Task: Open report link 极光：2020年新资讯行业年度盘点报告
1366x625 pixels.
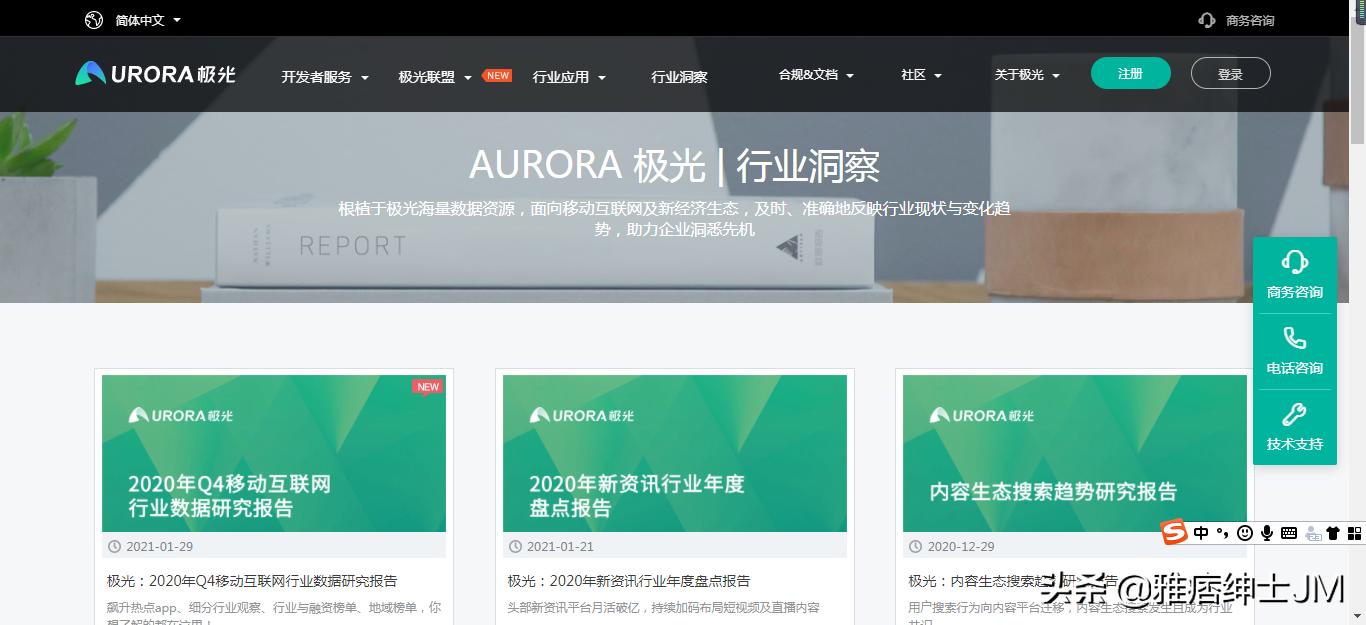Action: [629, 580]
